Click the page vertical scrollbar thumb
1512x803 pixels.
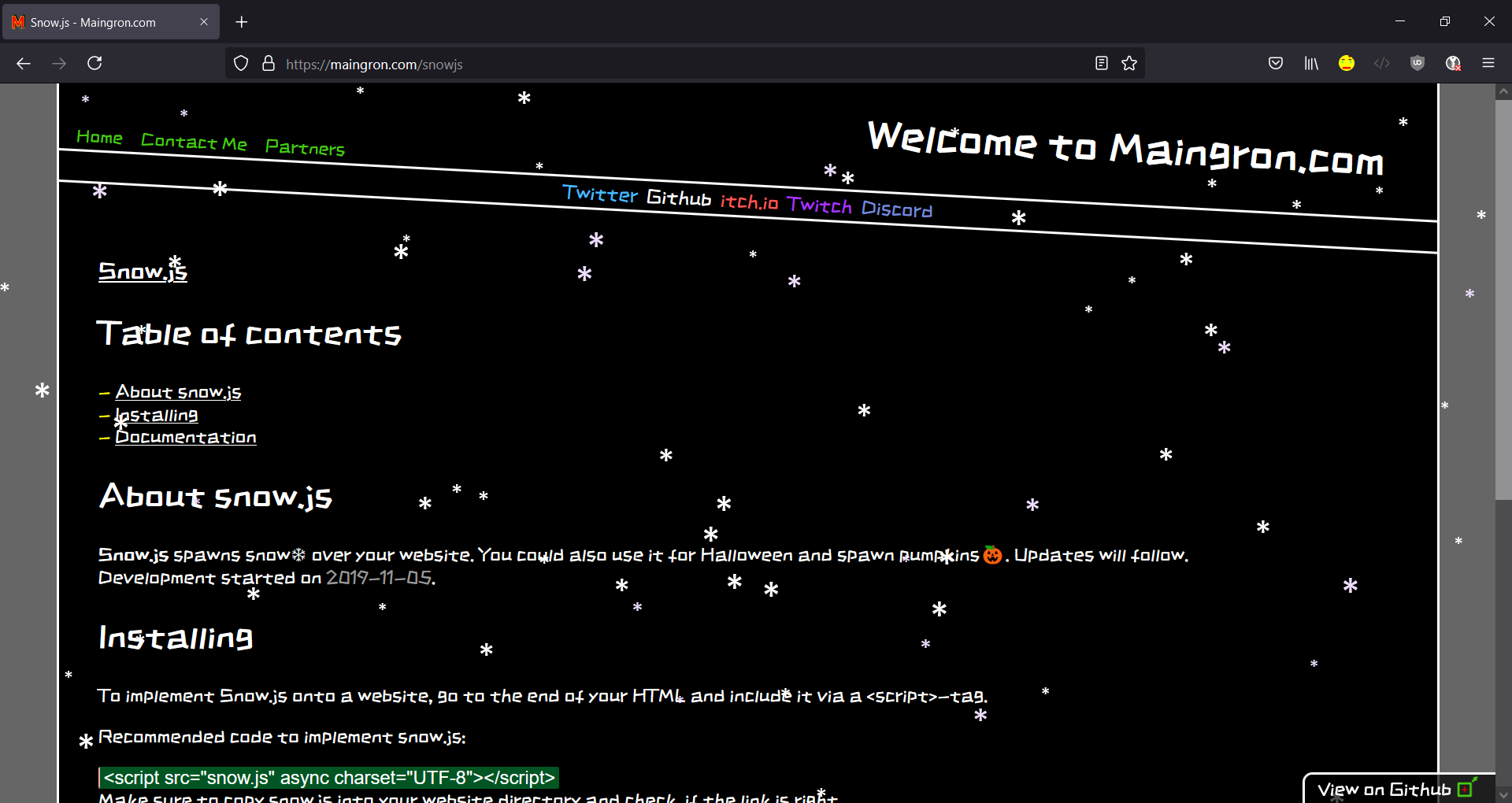pos(1503,299)
